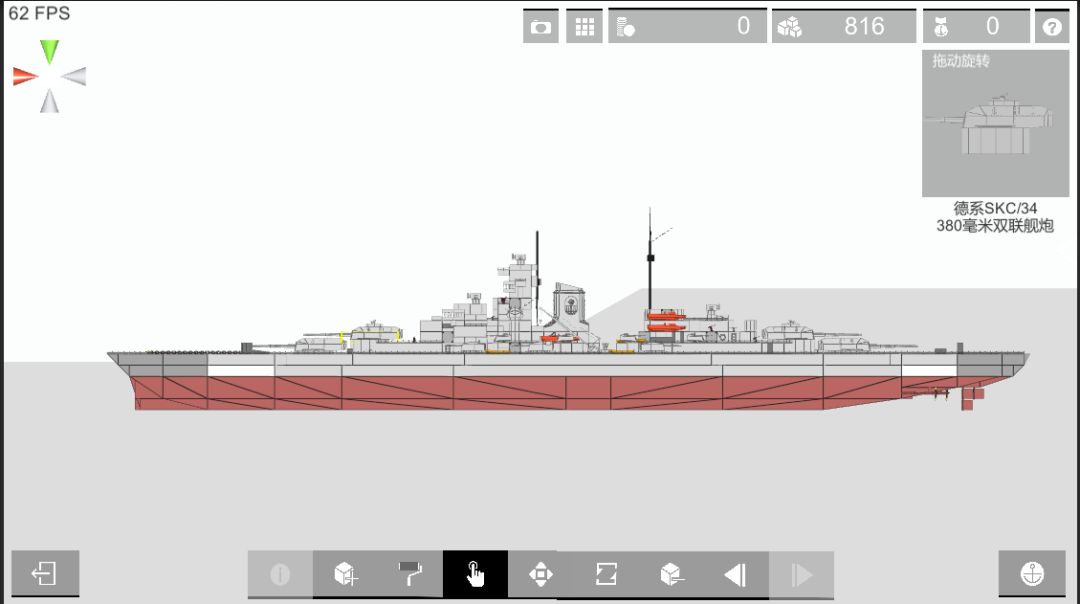Open the help question mark button
1080x604 pixels.
tap(1052, 26)
